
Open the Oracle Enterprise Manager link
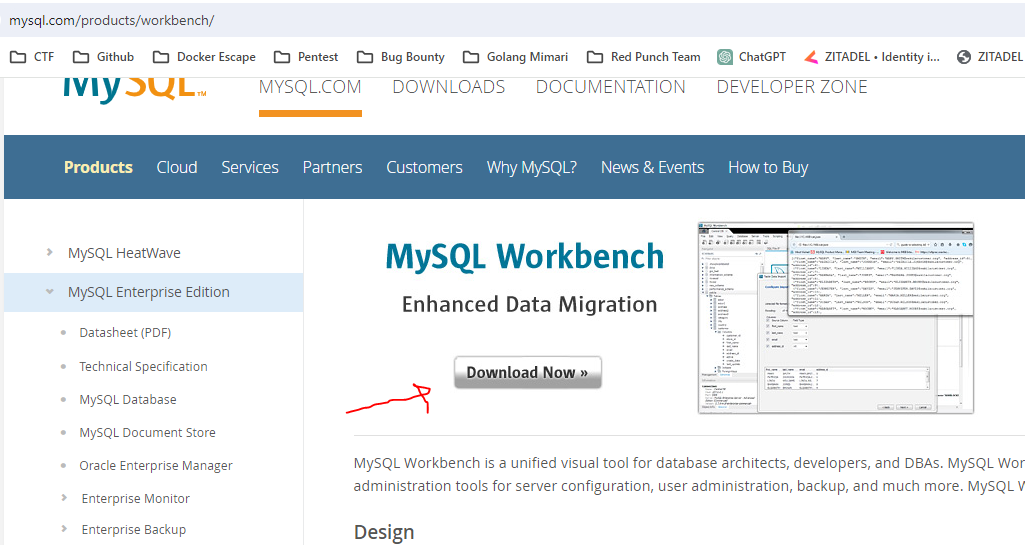tap(156, 465)
